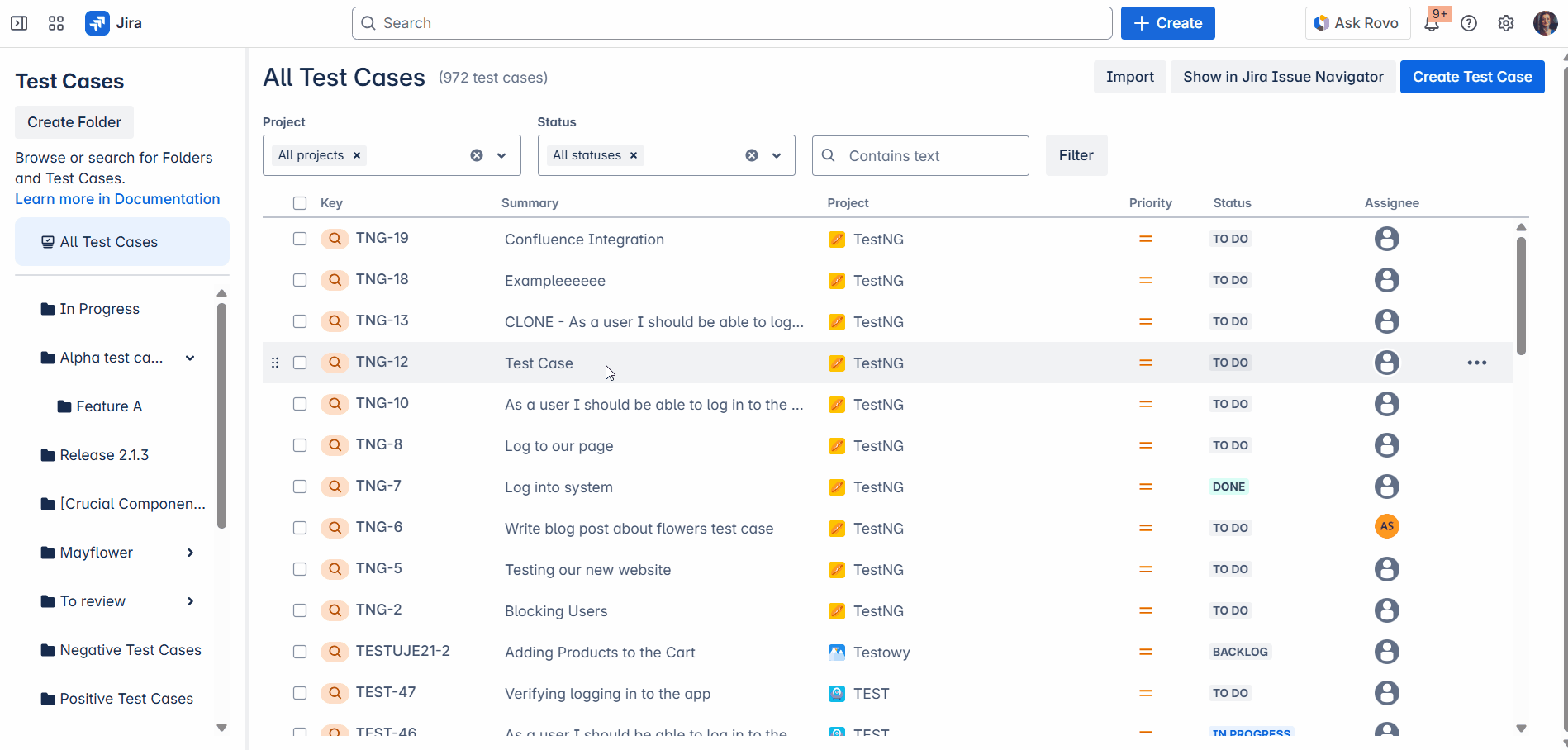Open the Project dropdown arrow
1568x750 pixels.
click(501, 155)
